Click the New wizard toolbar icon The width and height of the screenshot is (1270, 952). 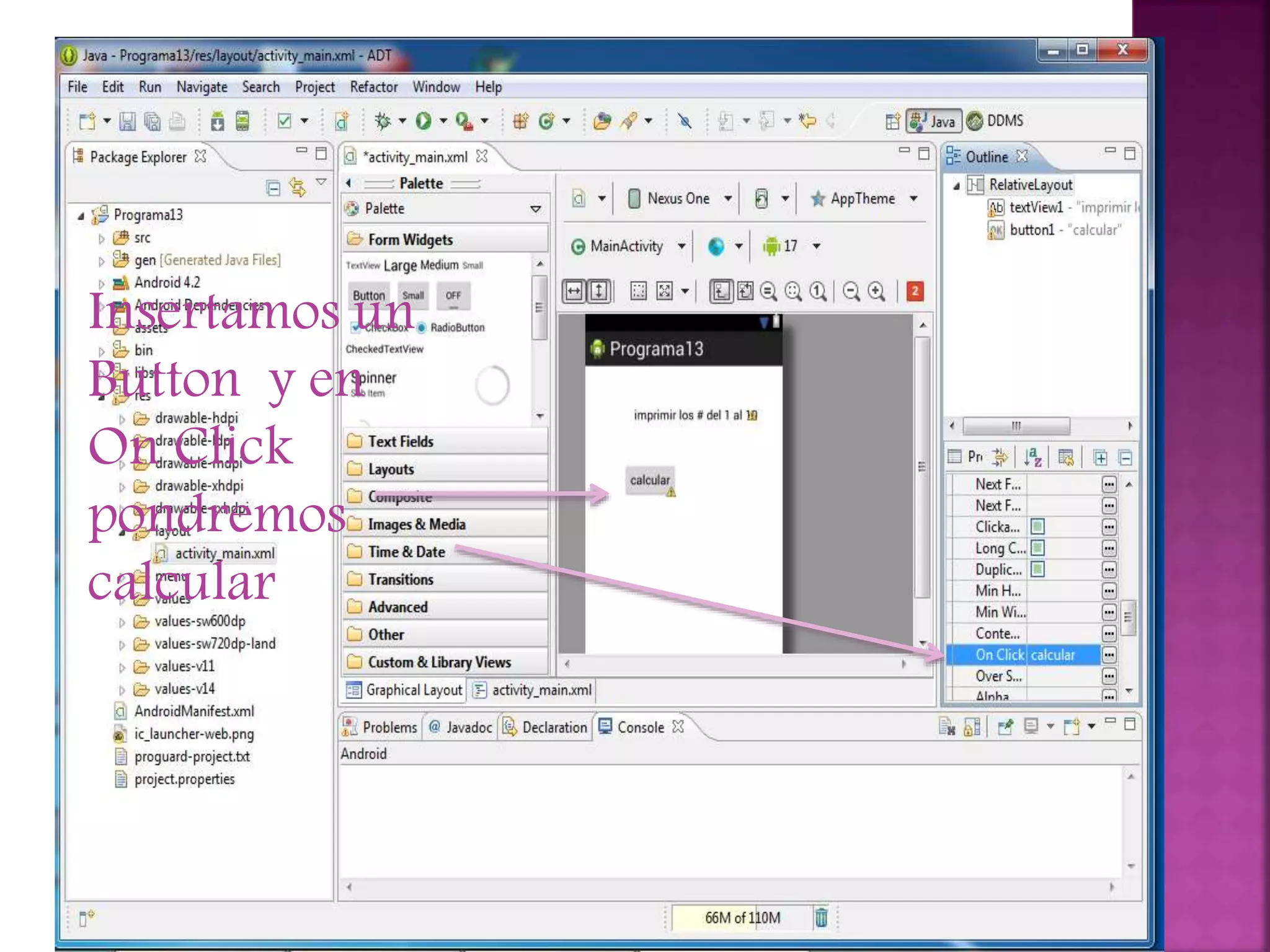coord(87,121)
